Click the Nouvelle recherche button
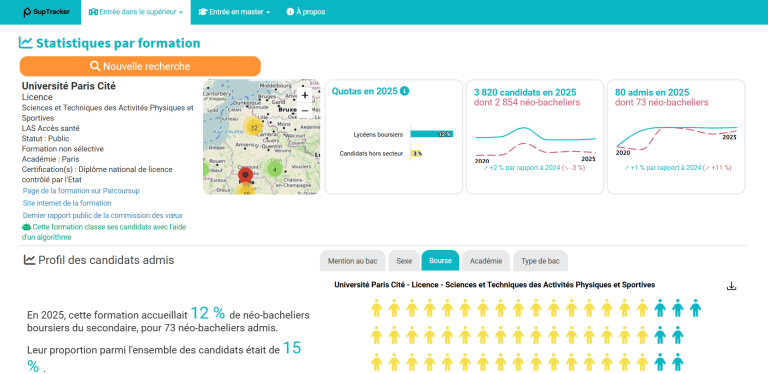This screenshot has width=768, height=374. pyautogui.click(x=140, y=66)
